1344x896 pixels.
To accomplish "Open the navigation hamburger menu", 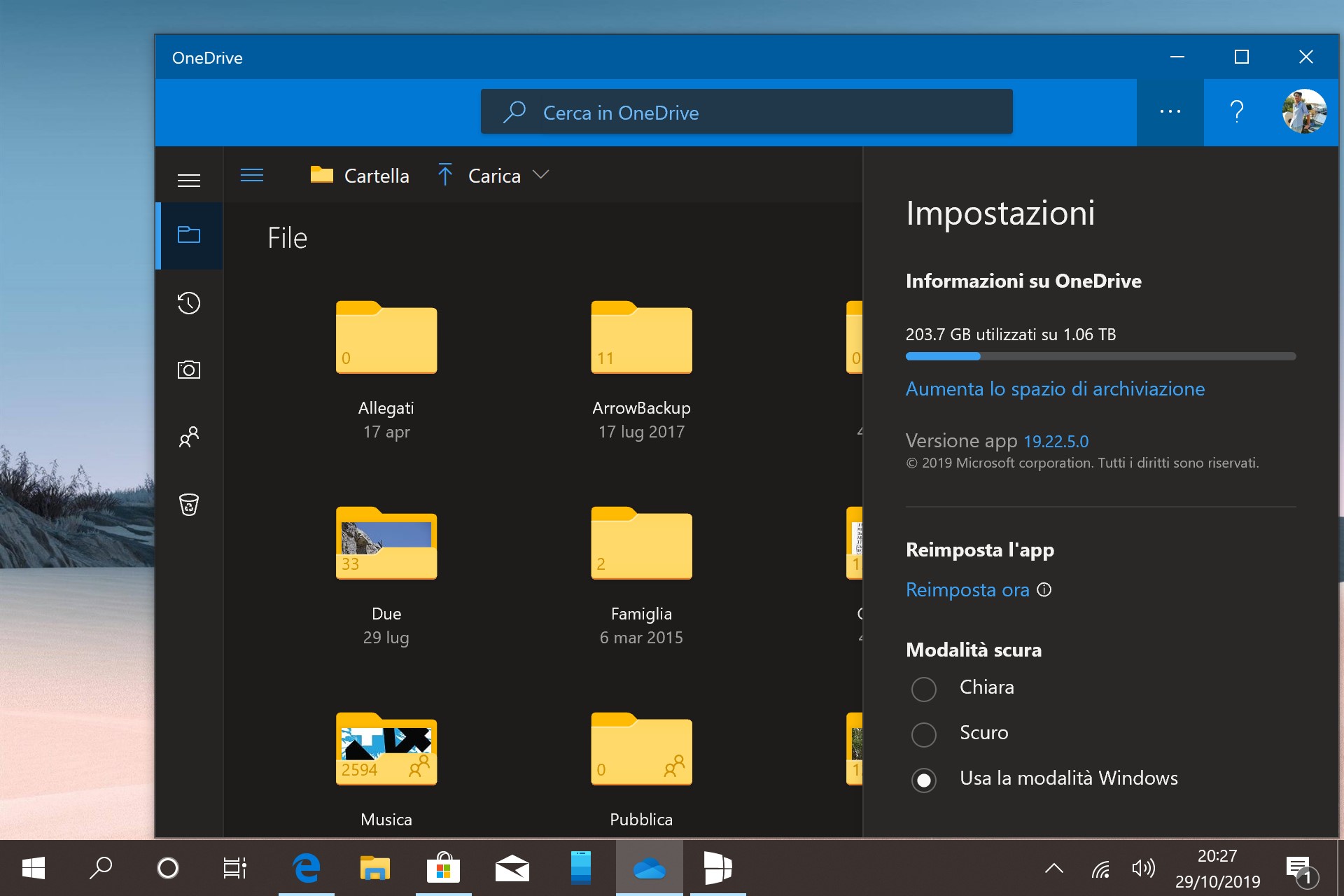I will point(189,181).
